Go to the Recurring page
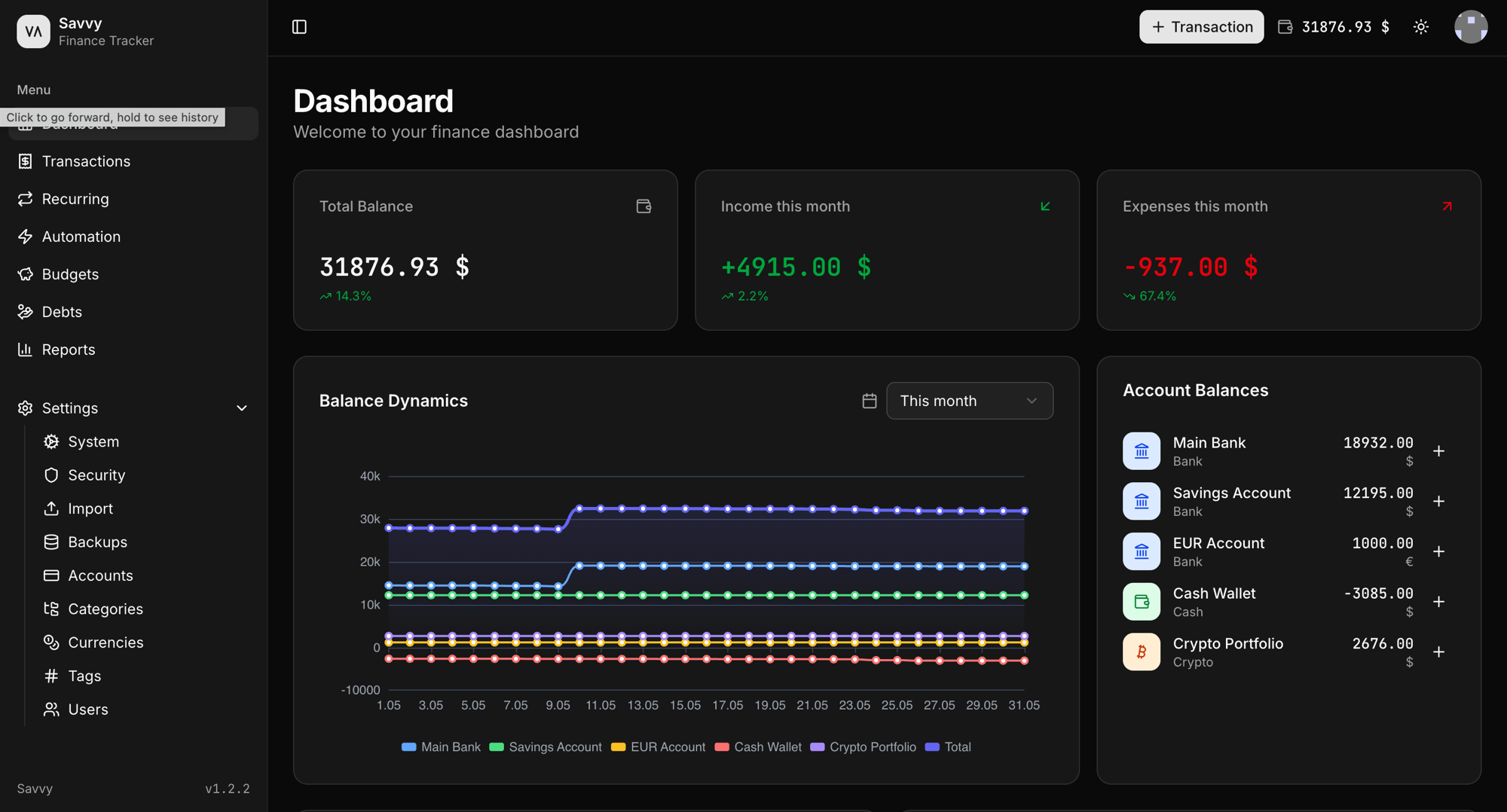Screen dimensions: 1507x812 (x=133, y=199)
